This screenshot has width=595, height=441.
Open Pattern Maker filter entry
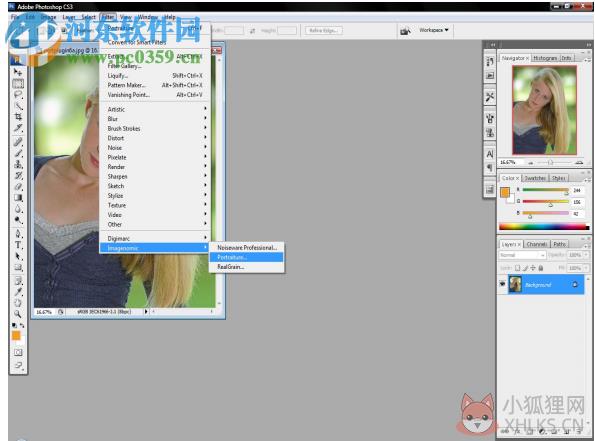155,85
